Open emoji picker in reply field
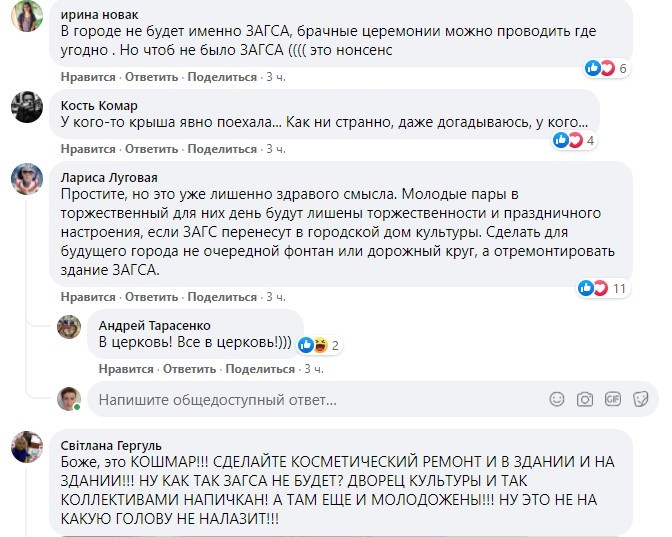This screenshot has width=672, height=537. tap(557, 400)
